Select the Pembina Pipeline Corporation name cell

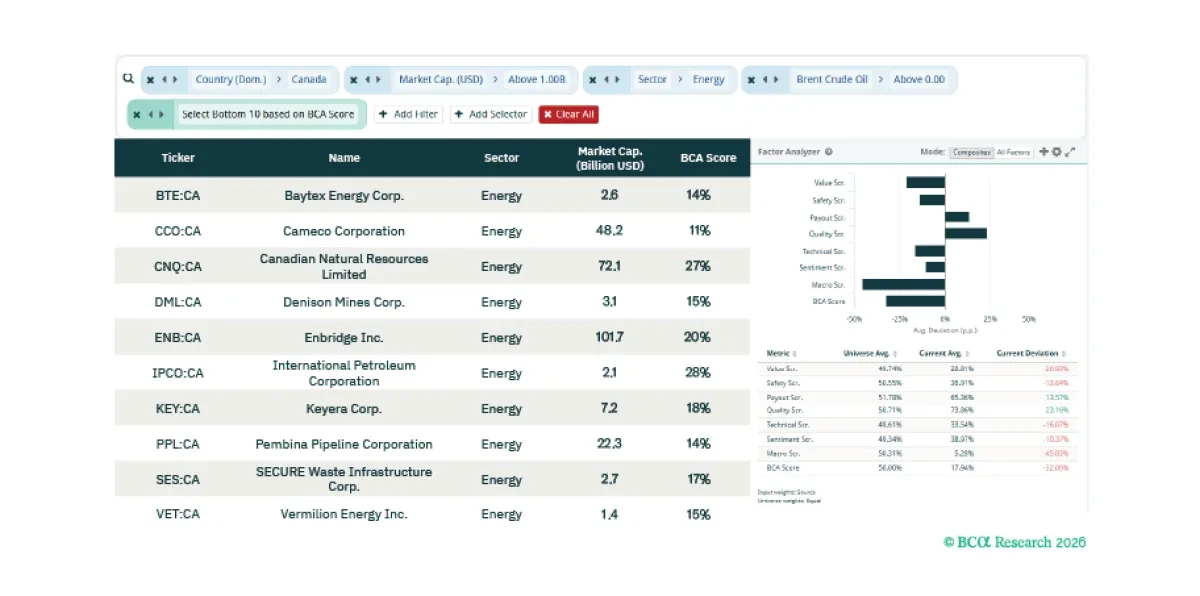click(x=344, y=444)
